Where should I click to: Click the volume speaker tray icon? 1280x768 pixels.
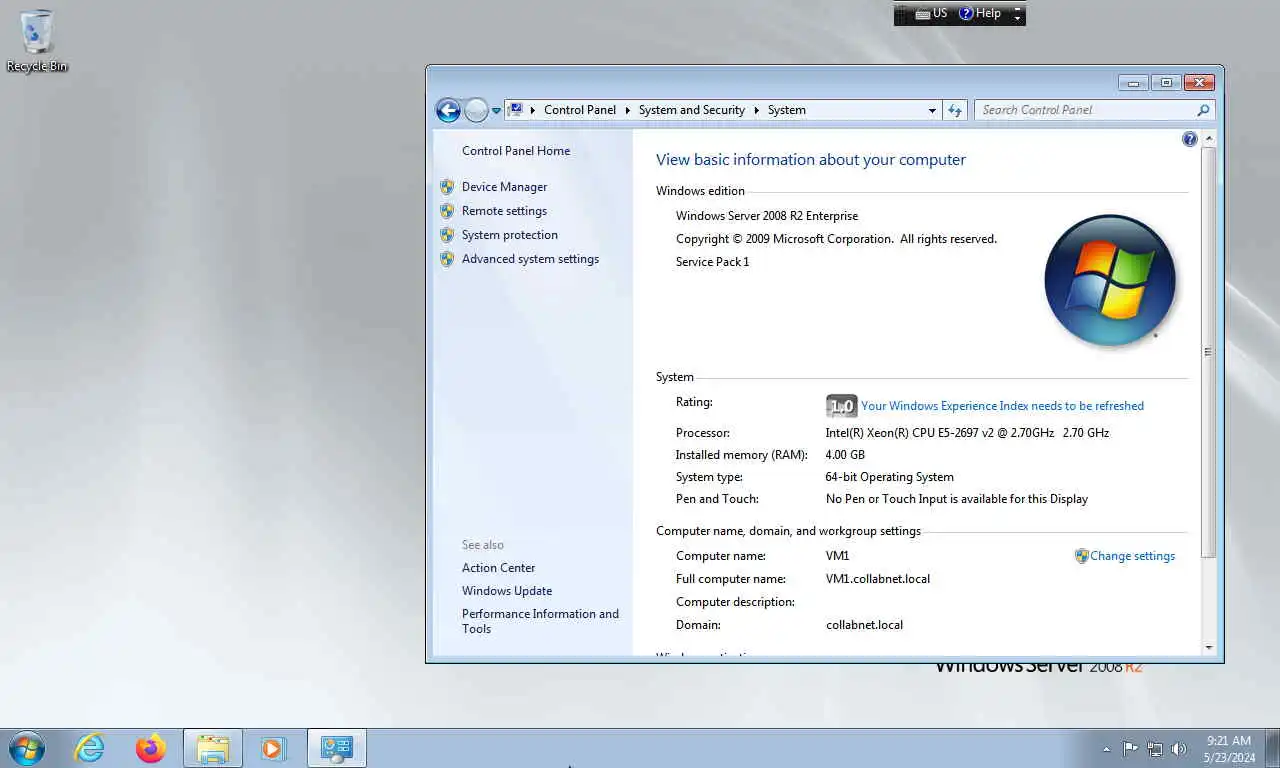(x=1179, y=749)
